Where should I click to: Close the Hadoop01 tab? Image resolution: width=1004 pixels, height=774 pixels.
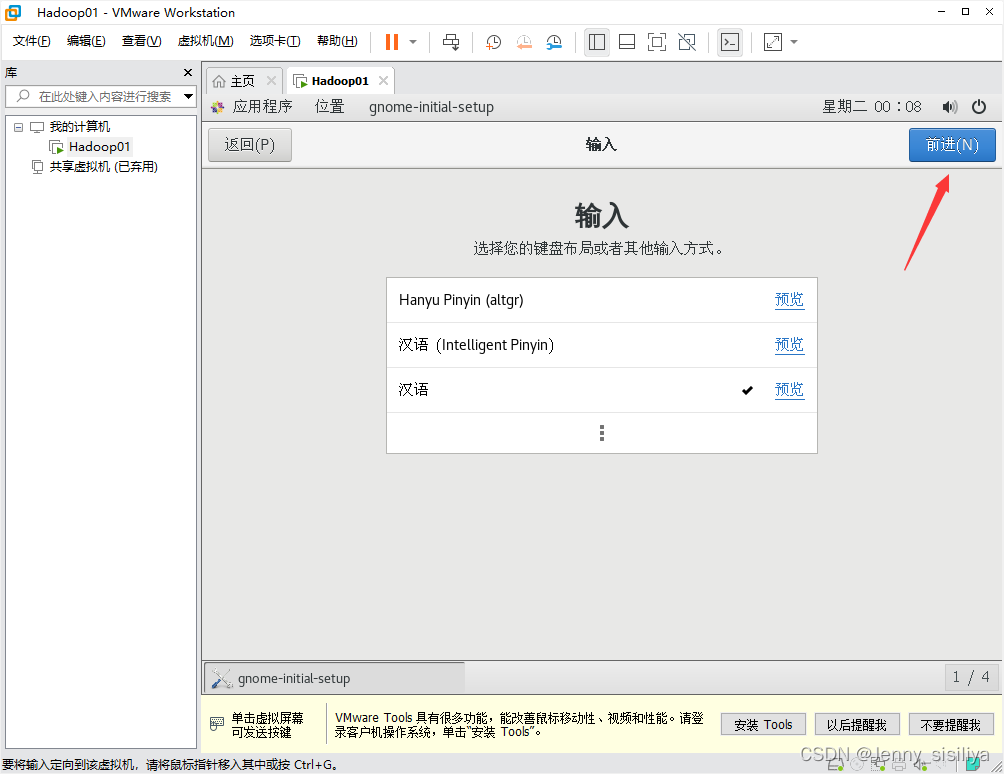384,81
